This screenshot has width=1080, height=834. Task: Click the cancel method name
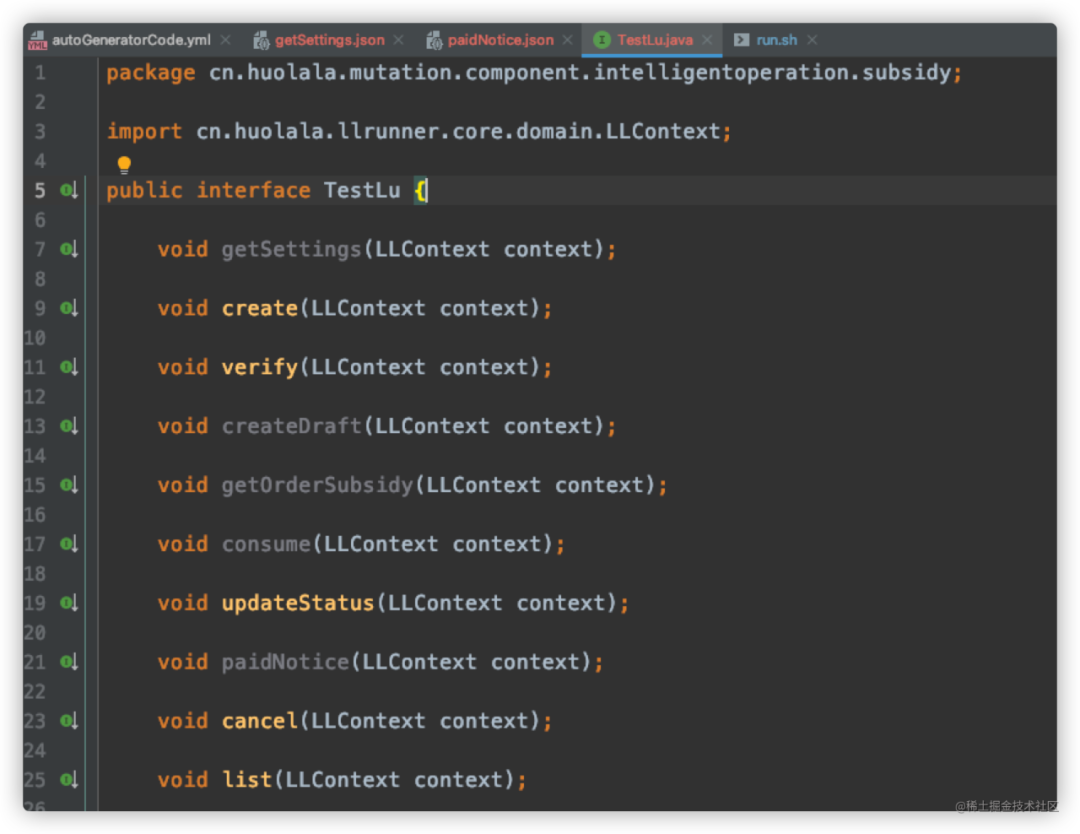click(x=260, y=721)
